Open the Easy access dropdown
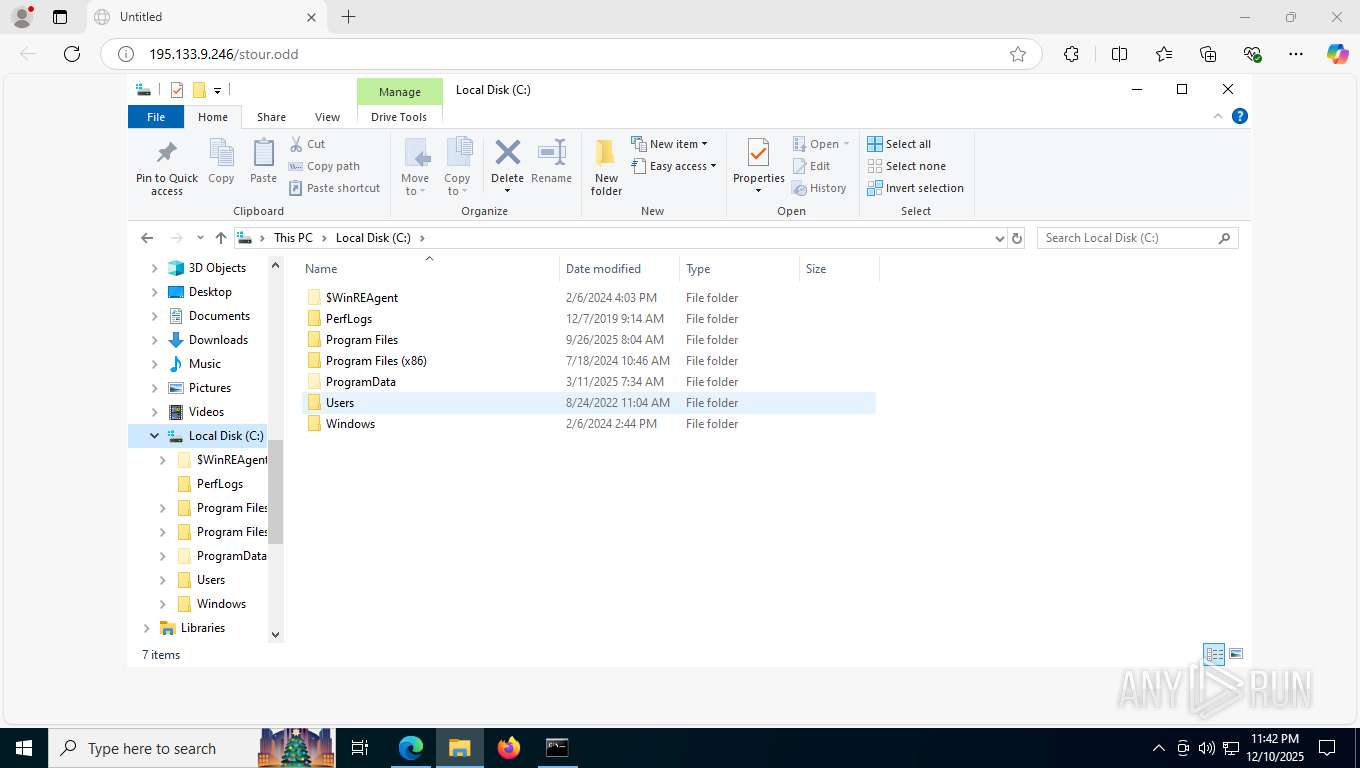Screen dimensions: 1360x768 coord(674,166)
